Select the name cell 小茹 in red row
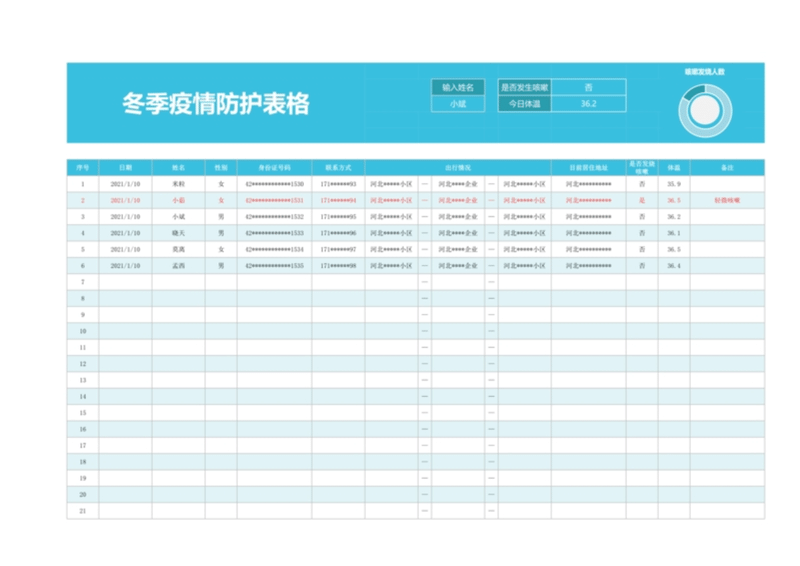 (178, 200)
